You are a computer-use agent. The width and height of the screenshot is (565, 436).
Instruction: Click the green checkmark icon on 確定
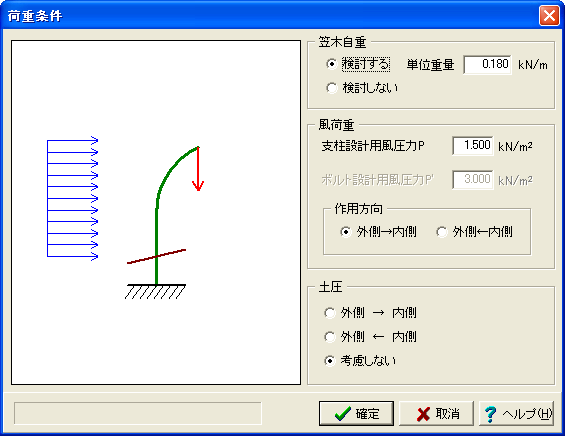pyautogui.click(x=342, y=414)
